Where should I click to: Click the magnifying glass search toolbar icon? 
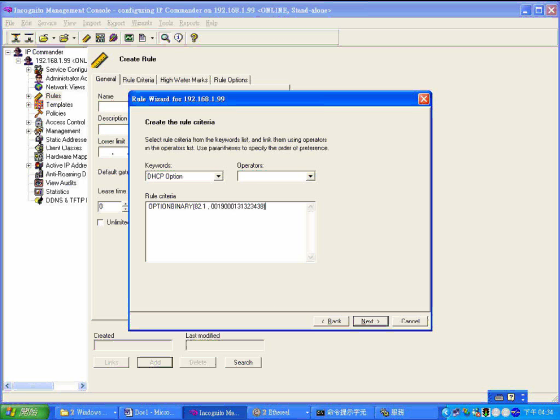(x=165, y=38)
